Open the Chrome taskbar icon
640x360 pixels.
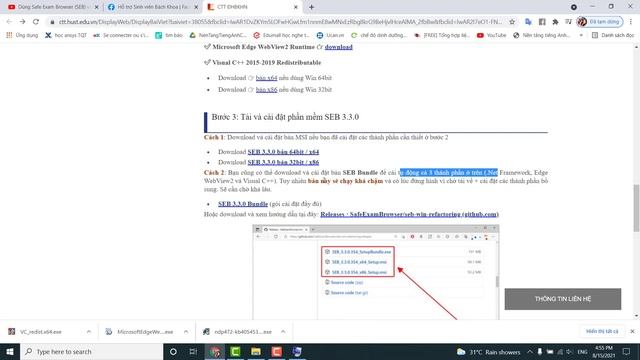pos(215,351)
